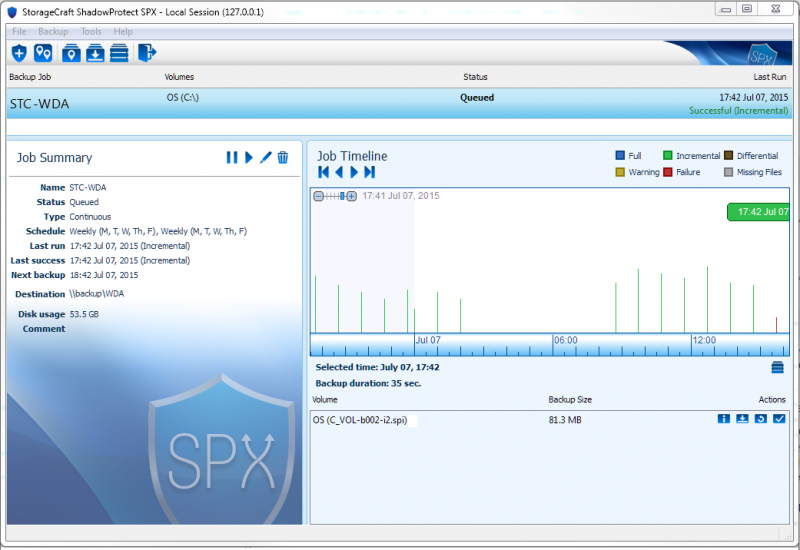The image size is (800, 550).
Task: Click the Type Continuous value
Action: click(90, 217)
